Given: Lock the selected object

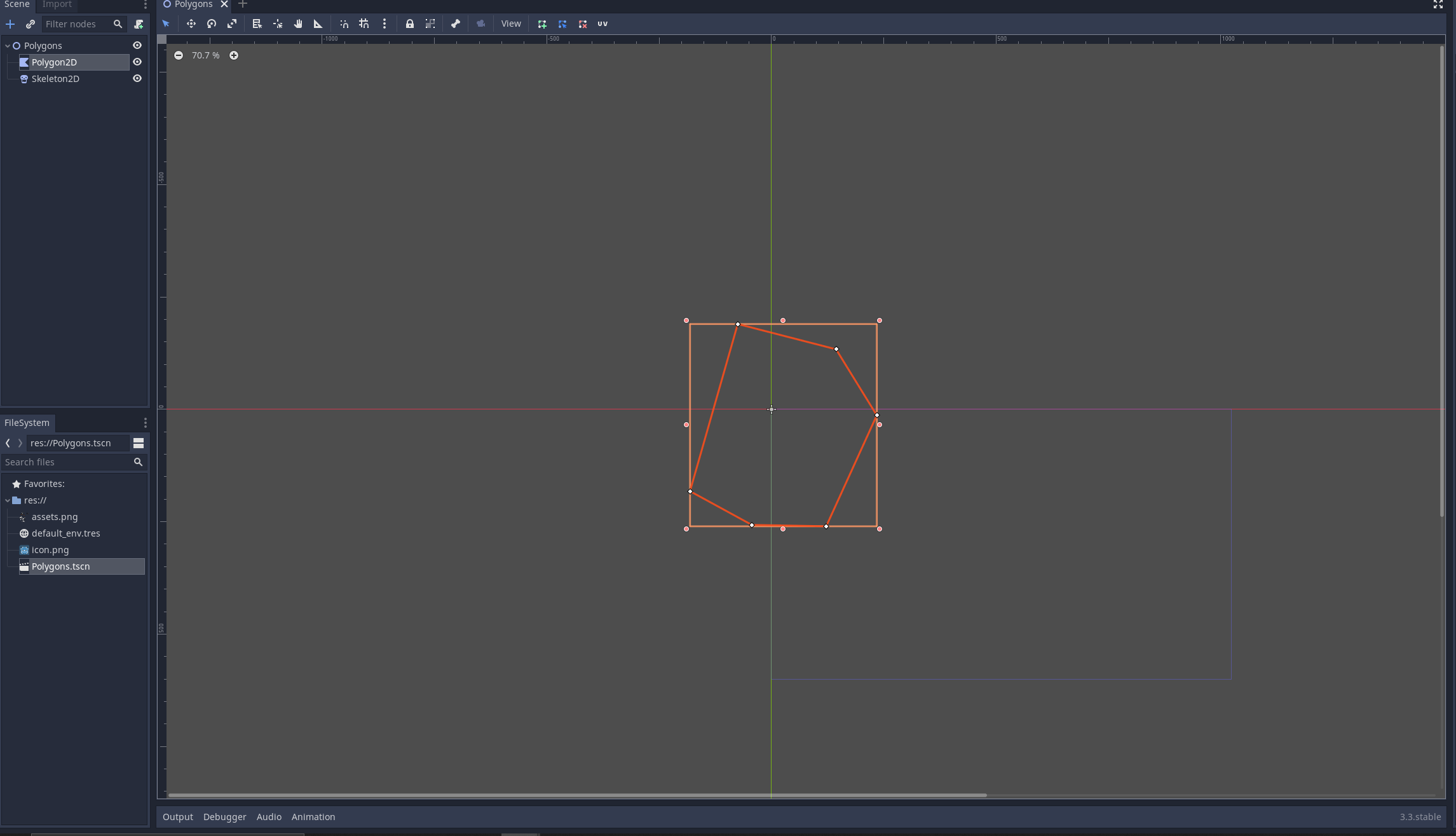Looking at the screenshot, I should 410,24.
